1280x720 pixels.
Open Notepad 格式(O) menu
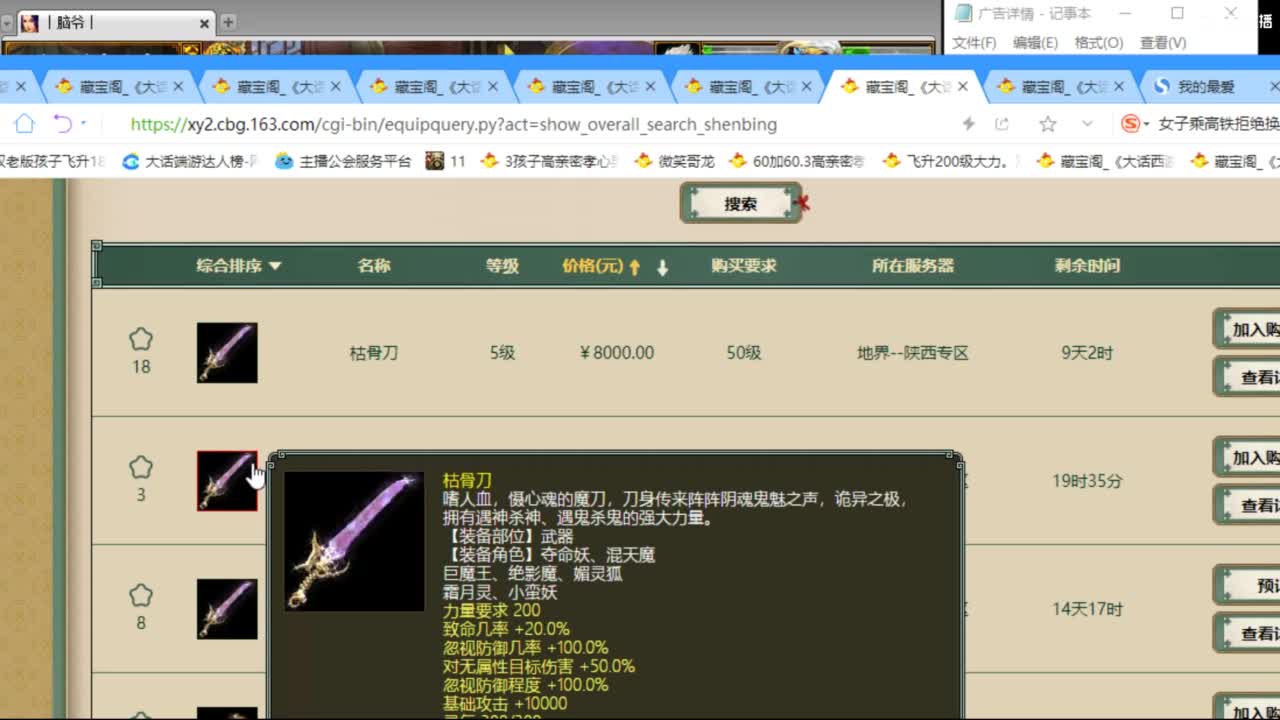coord(1099,43)
